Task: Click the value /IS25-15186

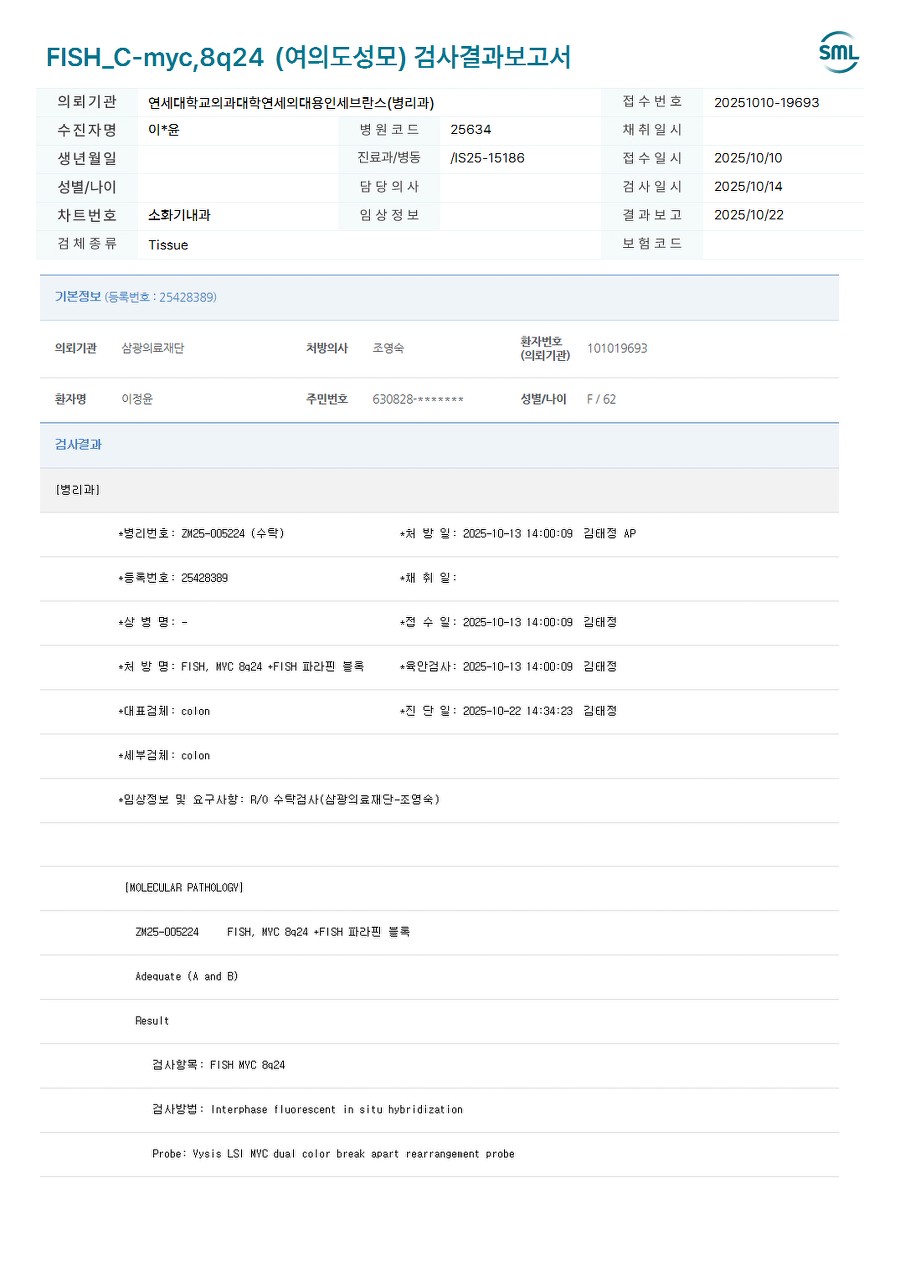Action: (x=488, y=158)
